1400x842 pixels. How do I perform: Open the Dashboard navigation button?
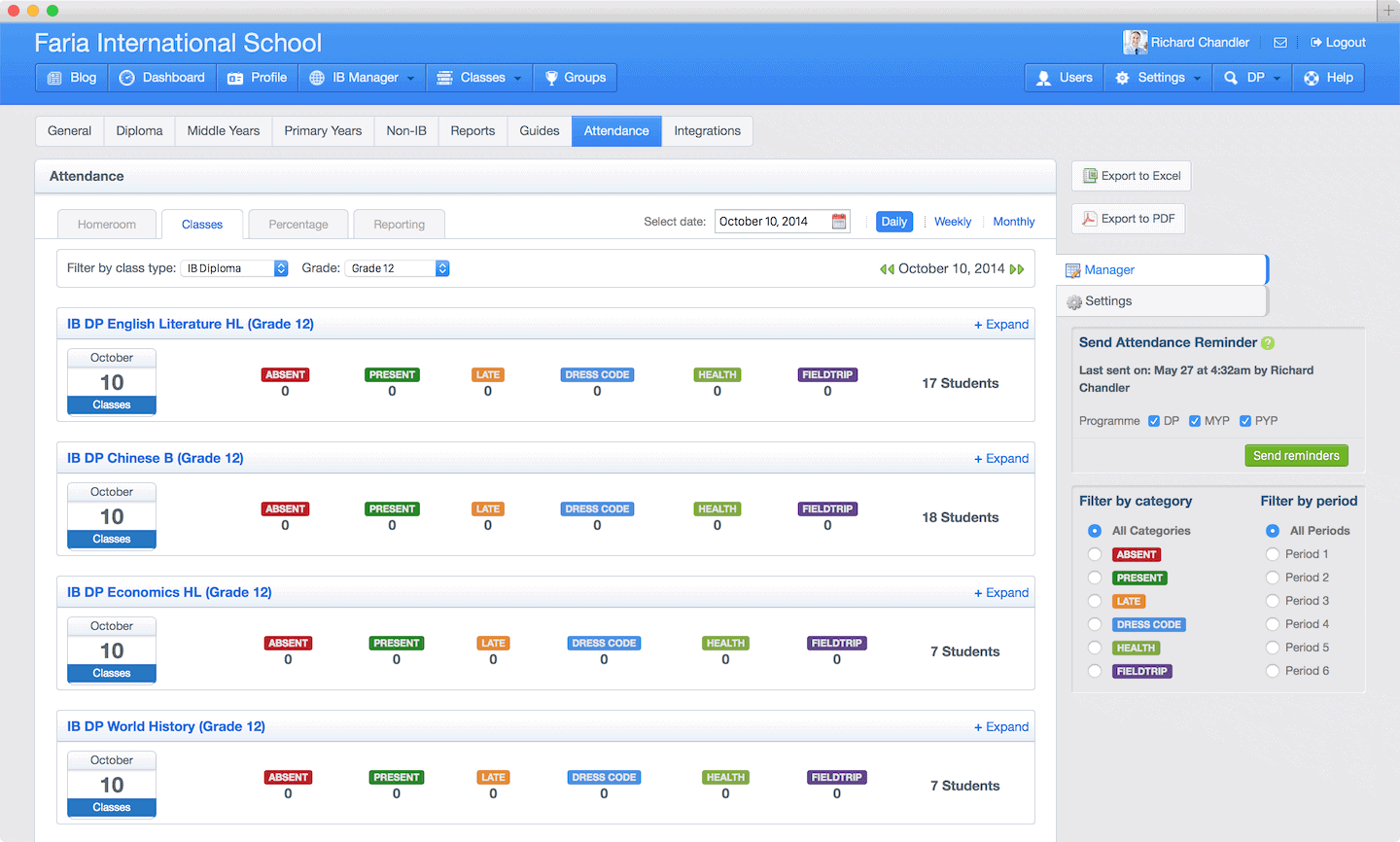point(162,78)
